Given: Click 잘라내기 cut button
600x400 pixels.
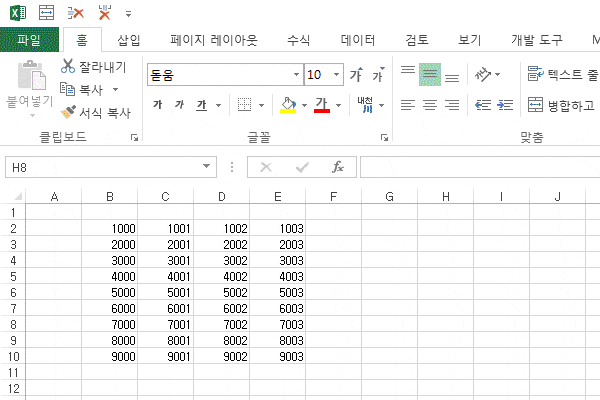Looking at the screenshot, I should (93, 67).
